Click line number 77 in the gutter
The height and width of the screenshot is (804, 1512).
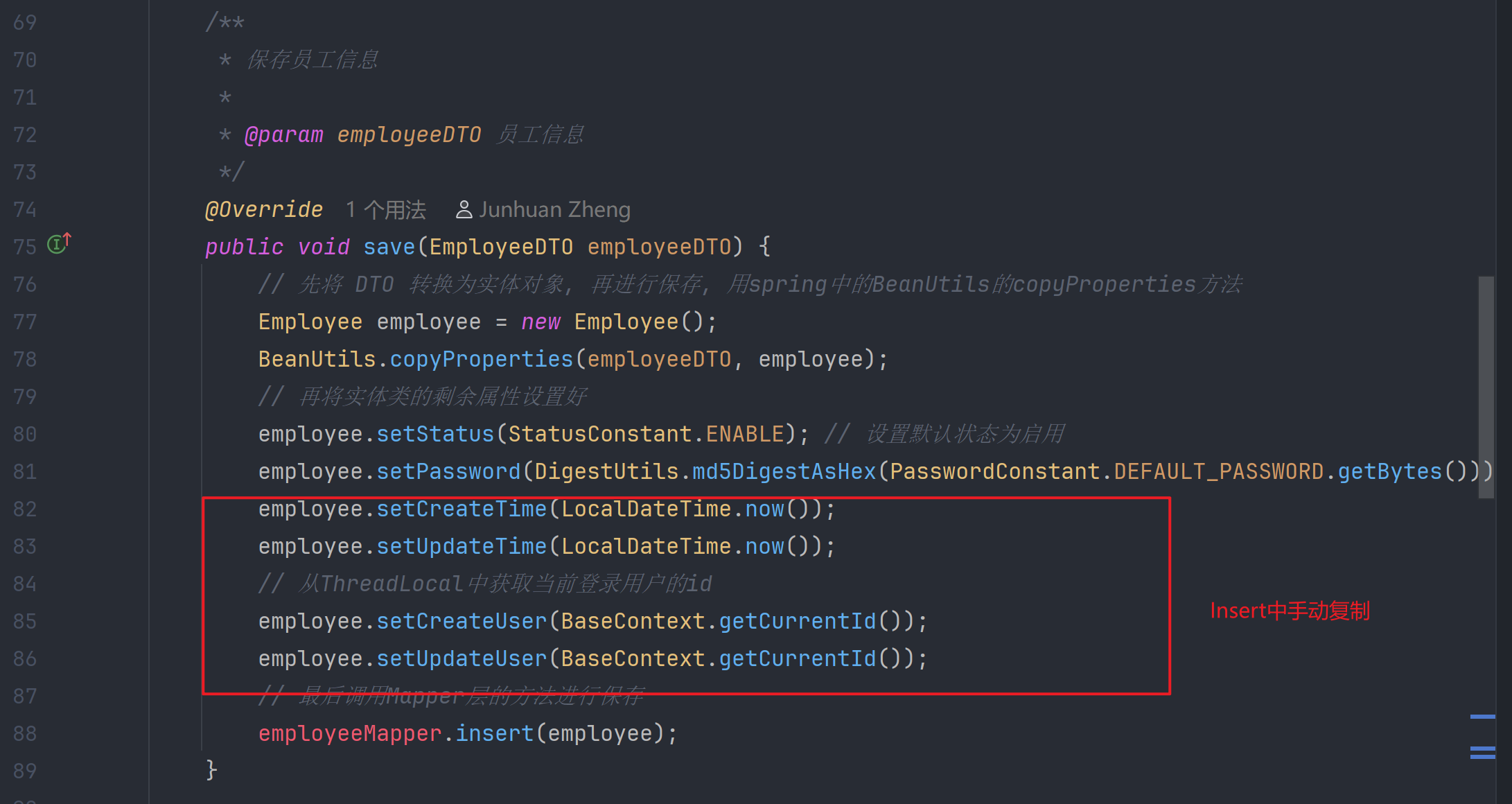pyautogui.click(x=25, y=322)
